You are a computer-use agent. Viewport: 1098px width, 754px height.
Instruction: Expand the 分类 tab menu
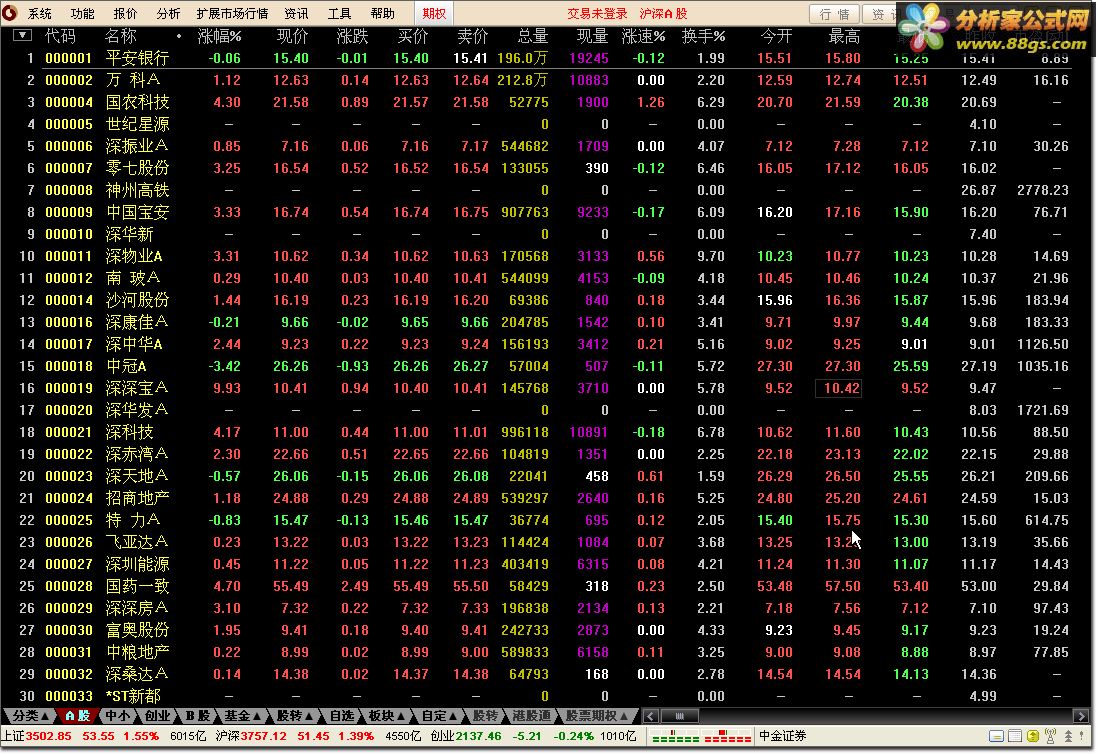coord(29,716)
